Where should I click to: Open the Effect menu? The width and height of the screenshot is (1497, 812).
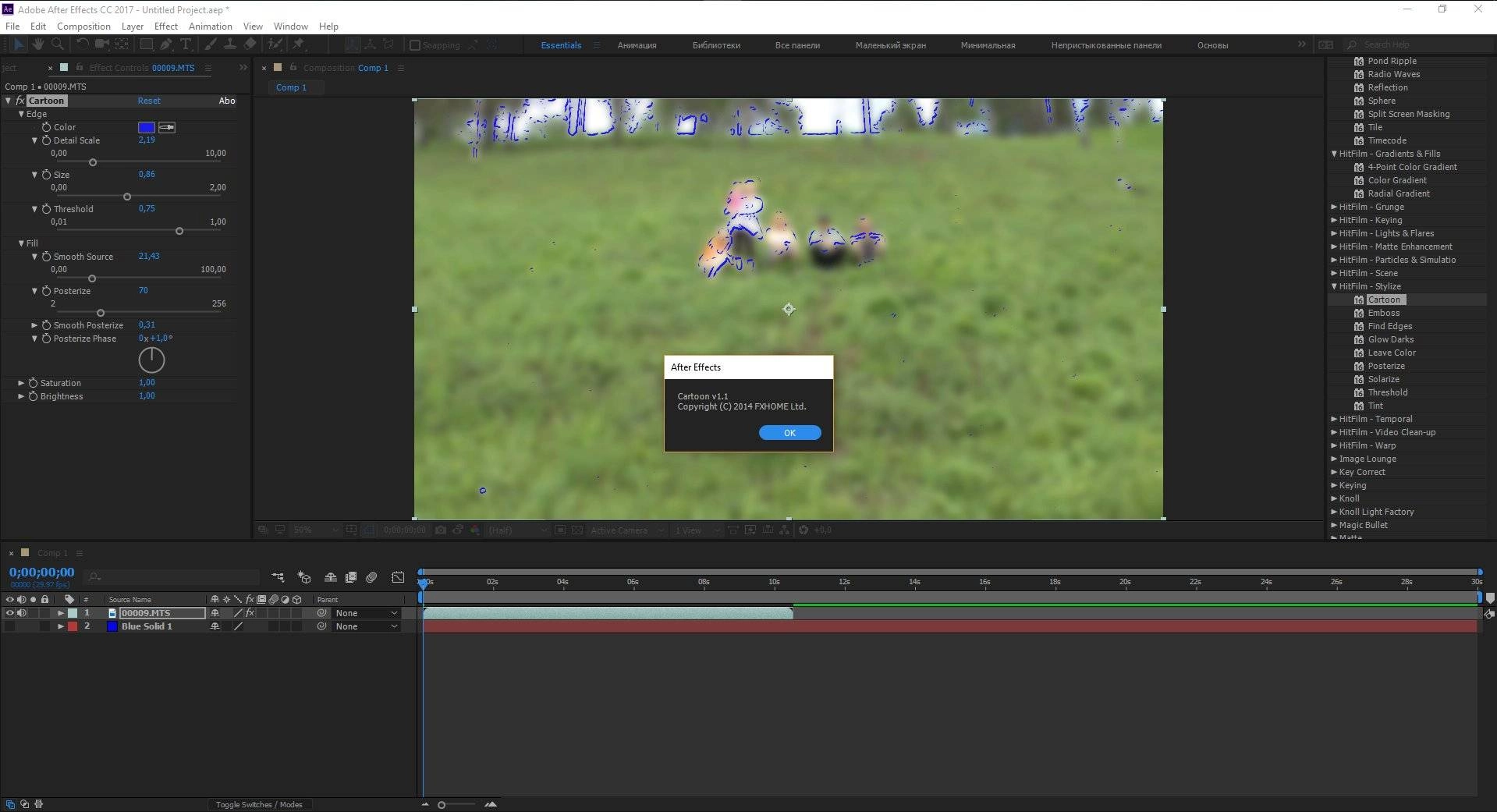point(166,26)
